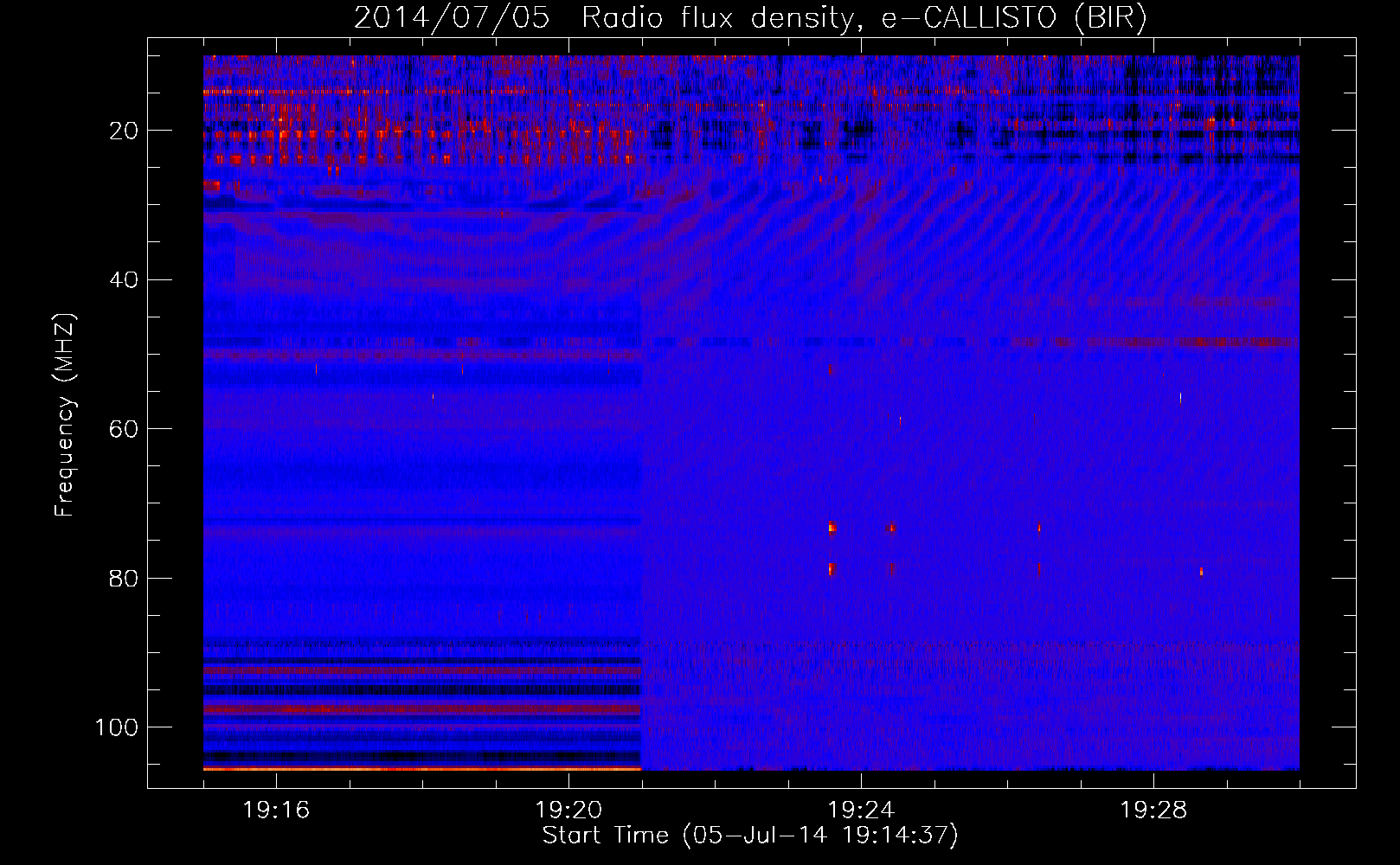Click the 100 MHz frequency tick label
1400x865 pixels.
pyautogui.click(x=116, y=727)
